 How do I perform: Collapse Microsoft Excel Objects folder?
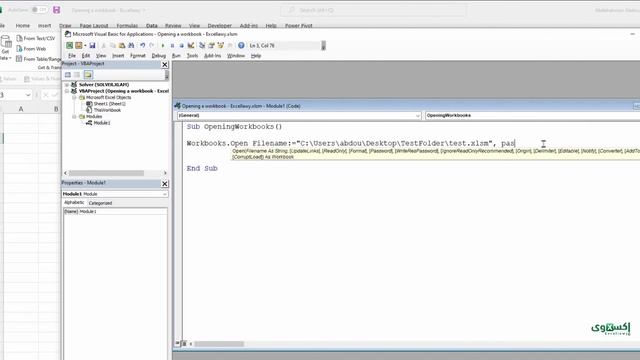click(x=74, y=98)
